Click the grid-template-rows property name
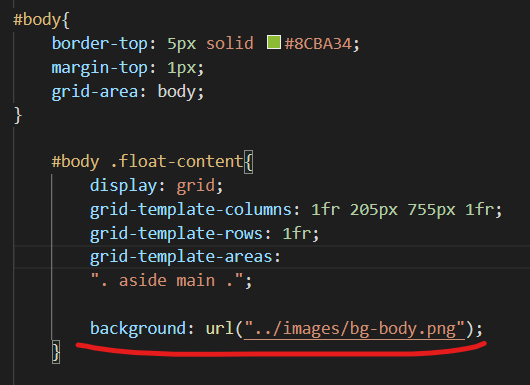Image resolution: width=530 pixels, height=385 pixels. coord(176,234)
